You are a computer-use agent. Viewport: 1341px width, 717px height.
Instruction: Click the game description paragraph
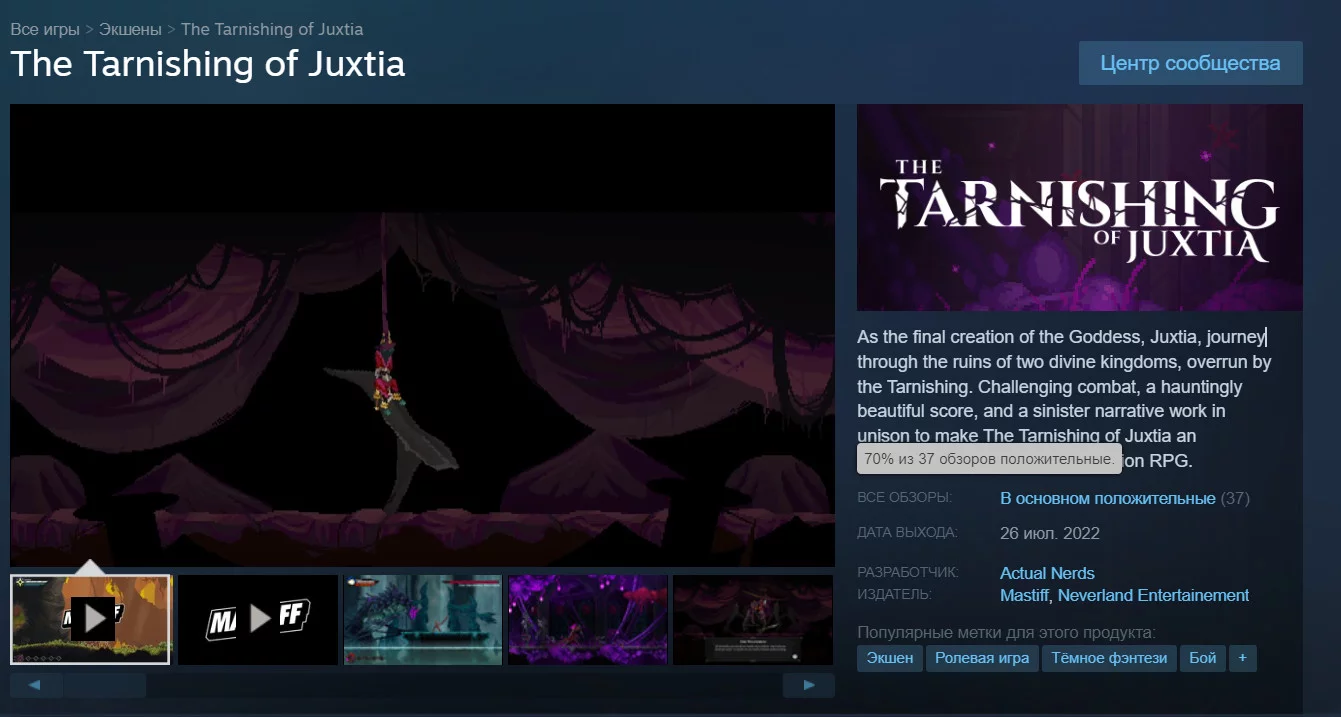coord(1065,399)
